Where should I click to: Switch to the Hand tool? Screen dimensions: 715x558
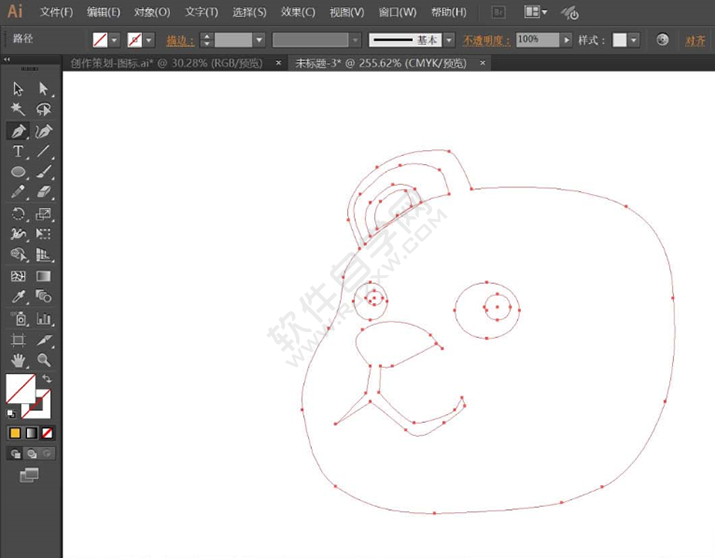[x=18, y=360]
